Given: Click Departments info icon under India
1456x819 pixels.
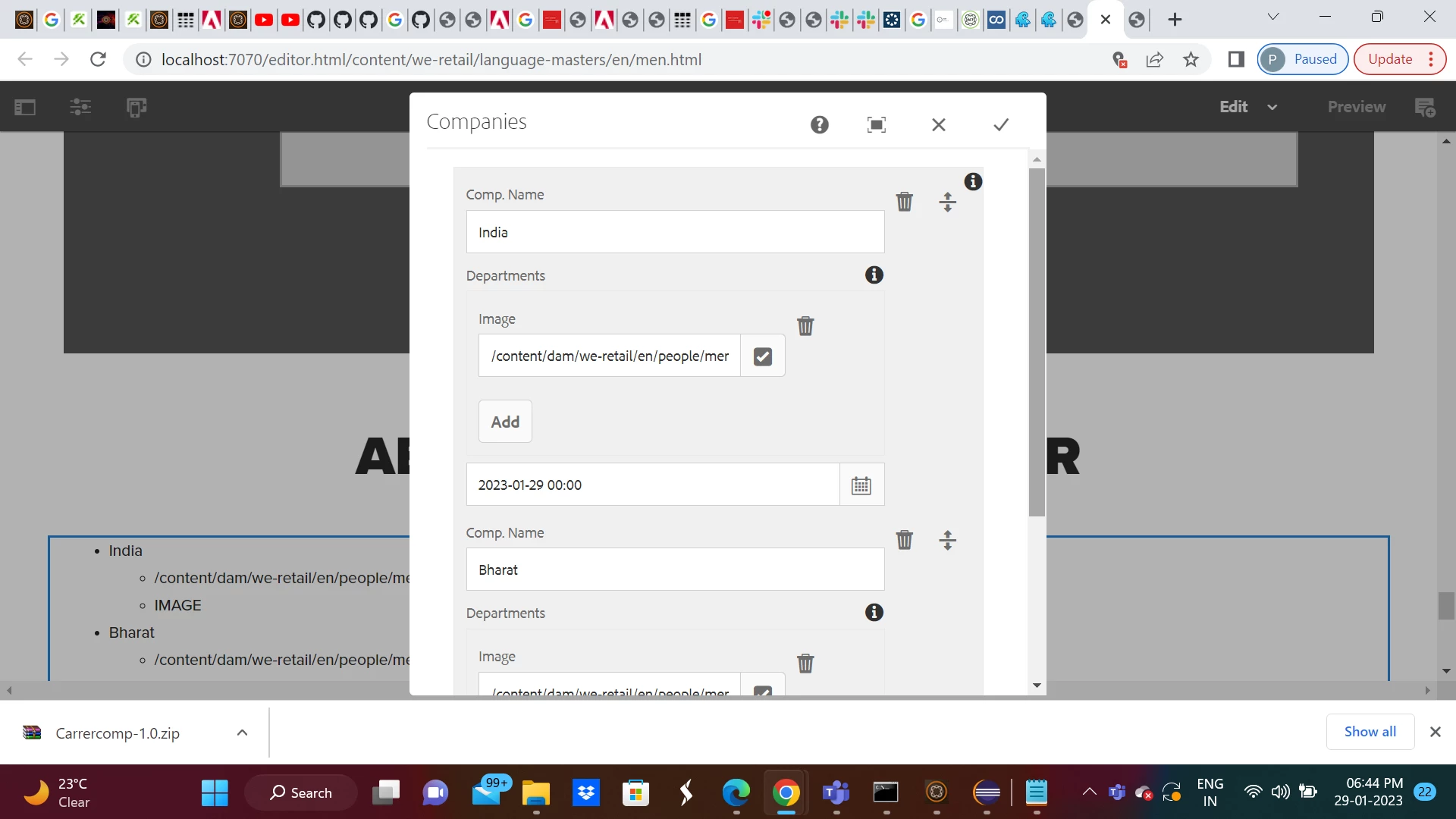Looking at the screenshot, I should [x=874, y=275].
